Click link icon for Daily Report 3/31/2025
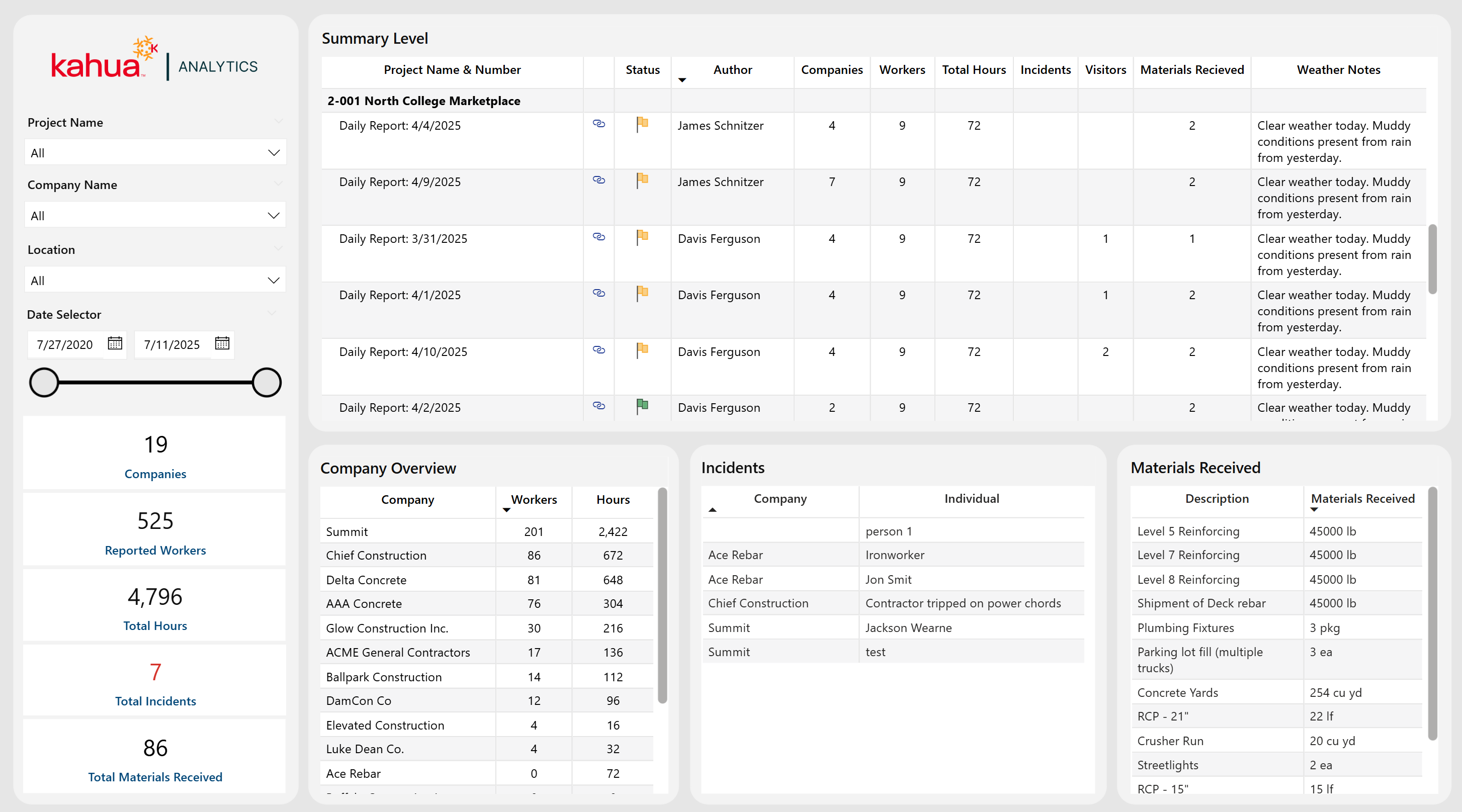1462x812 pixels. (599, 237)
